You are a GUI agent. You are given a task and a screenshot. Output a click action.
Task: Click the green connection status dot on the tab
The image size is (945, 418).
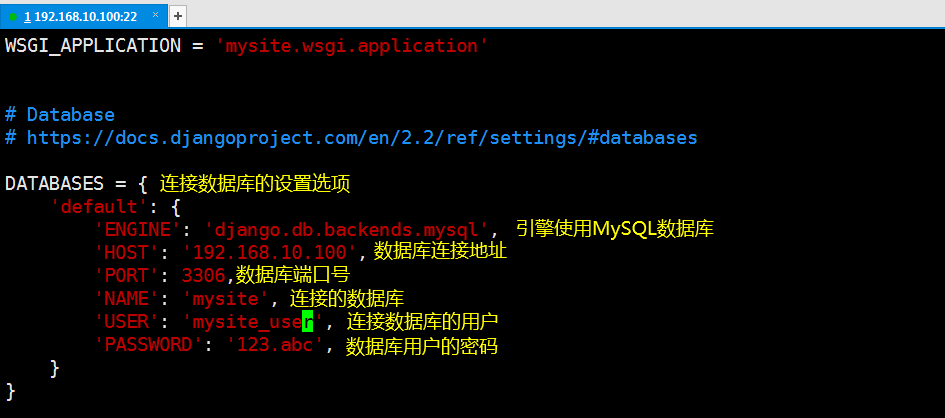point(13,16)
